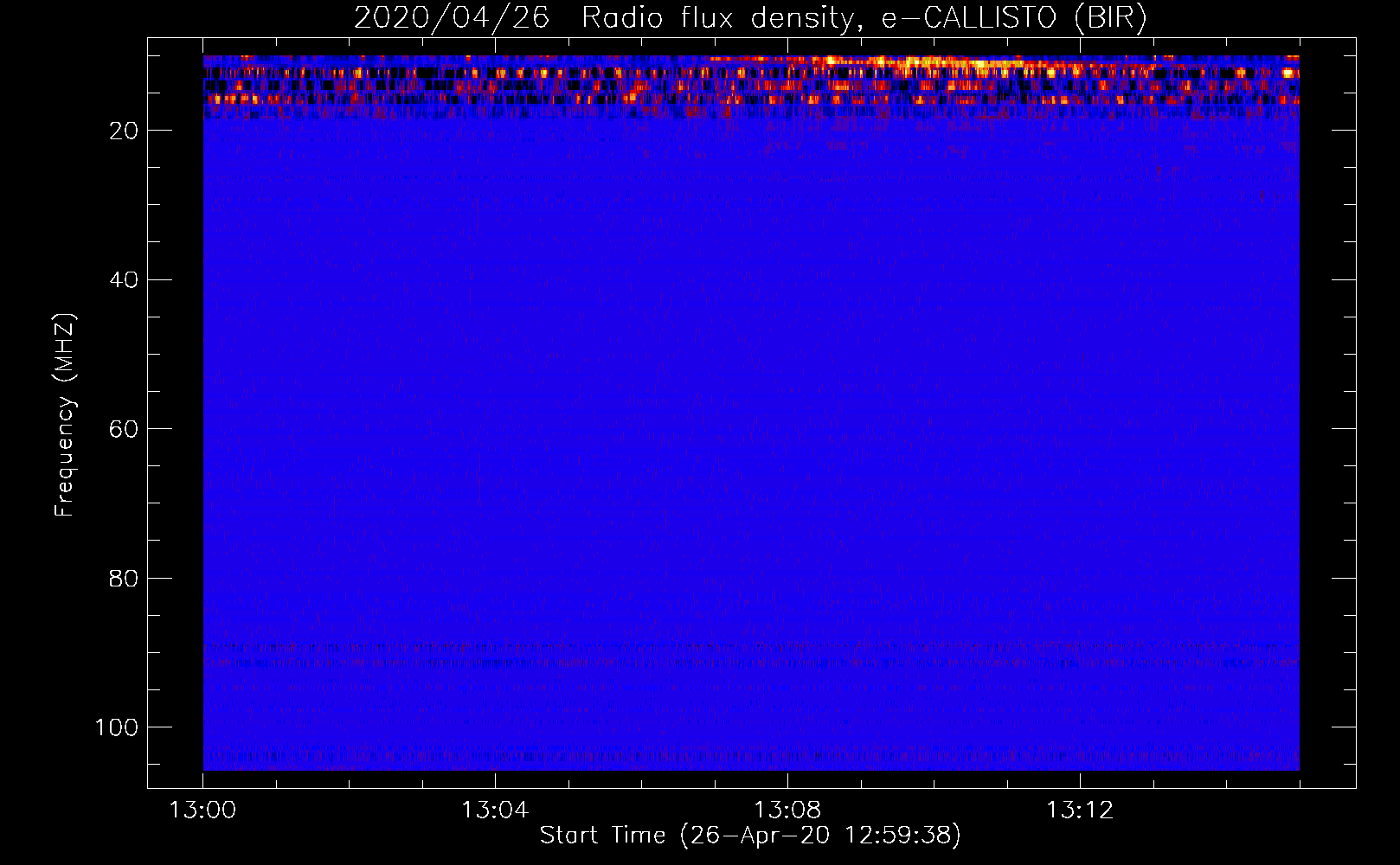The width and height of the screenshot is (1400, 865).
Task: Click the 40 MHz frequency tick label
Action: pyautogui.click(x=124, y=279)
